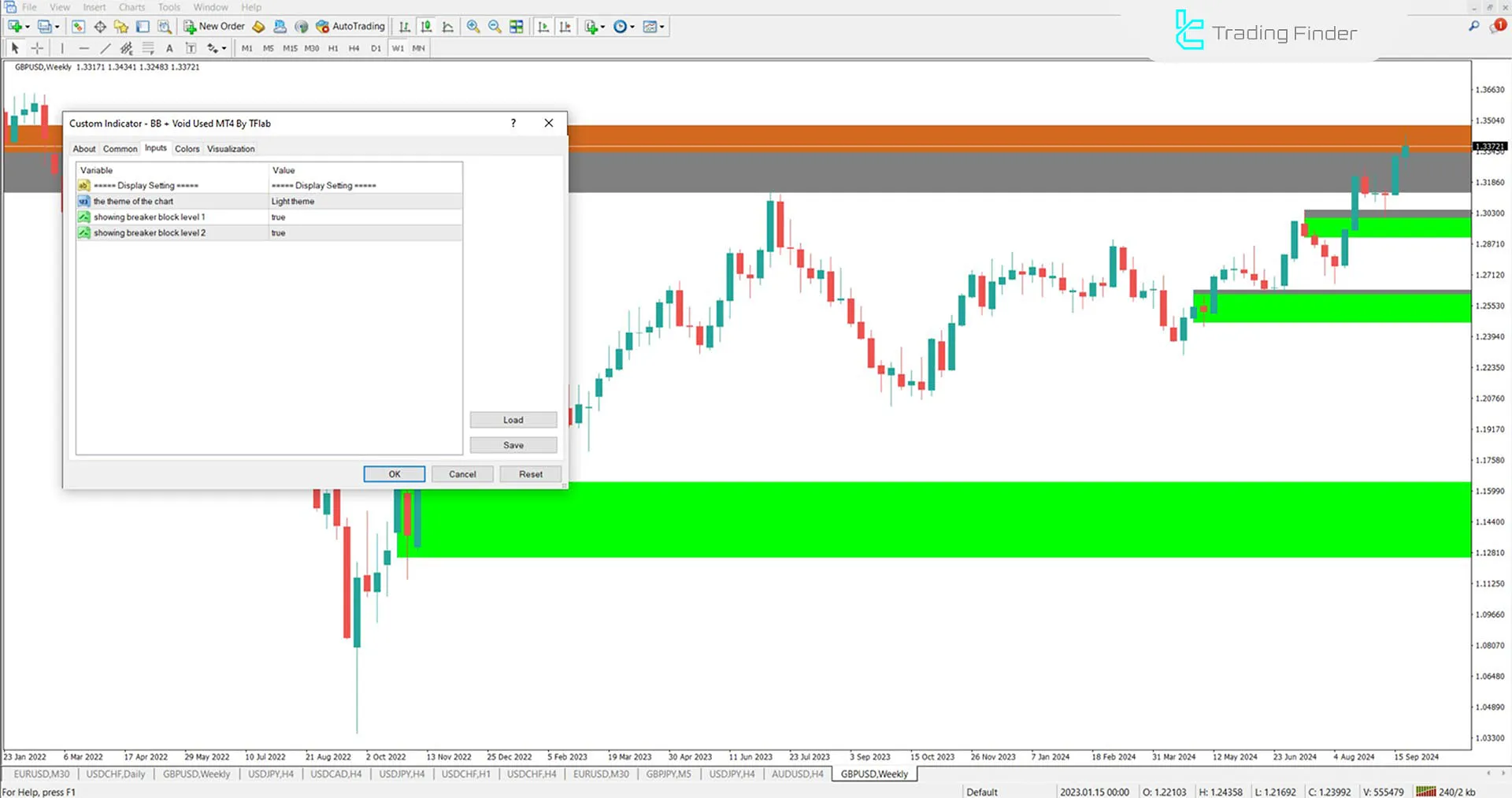
Task: Switch to the Colors tab
Action: tap(187, 149)
